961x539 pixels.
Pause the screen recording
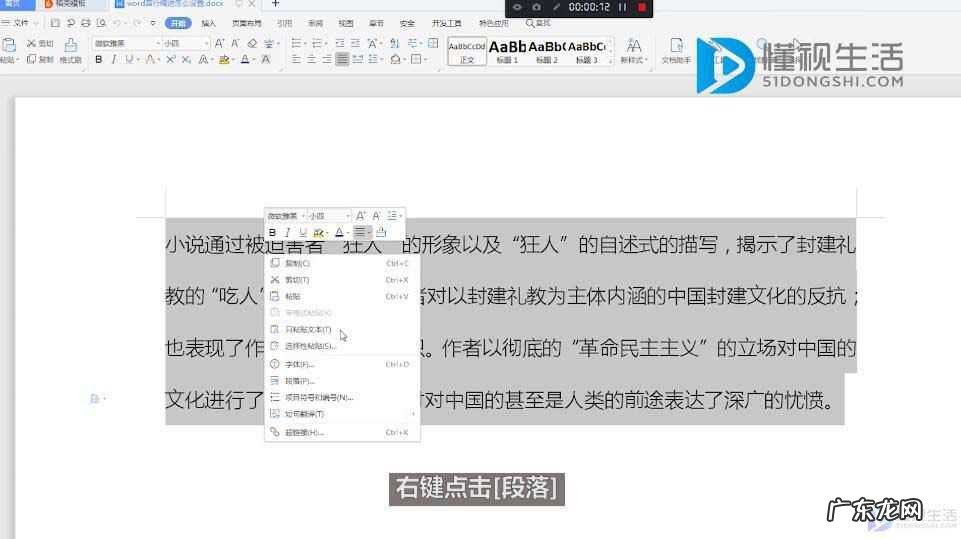coord(623,7)
